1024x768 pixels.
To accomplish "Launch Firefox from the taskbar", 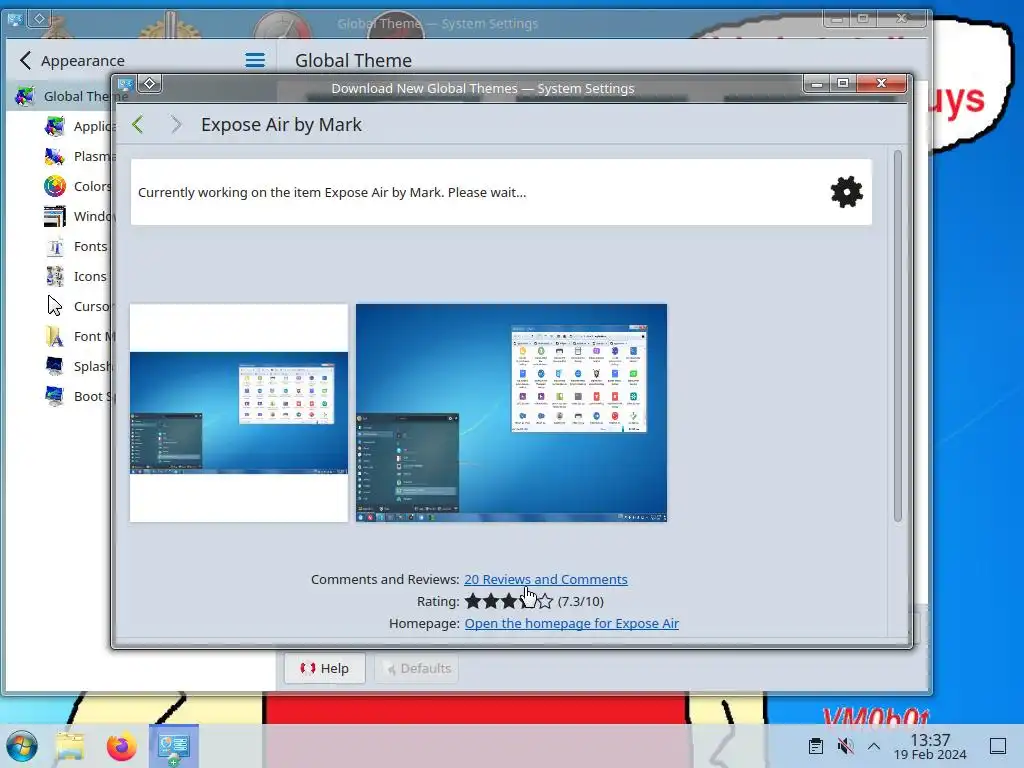I will [x=121, y=746].
